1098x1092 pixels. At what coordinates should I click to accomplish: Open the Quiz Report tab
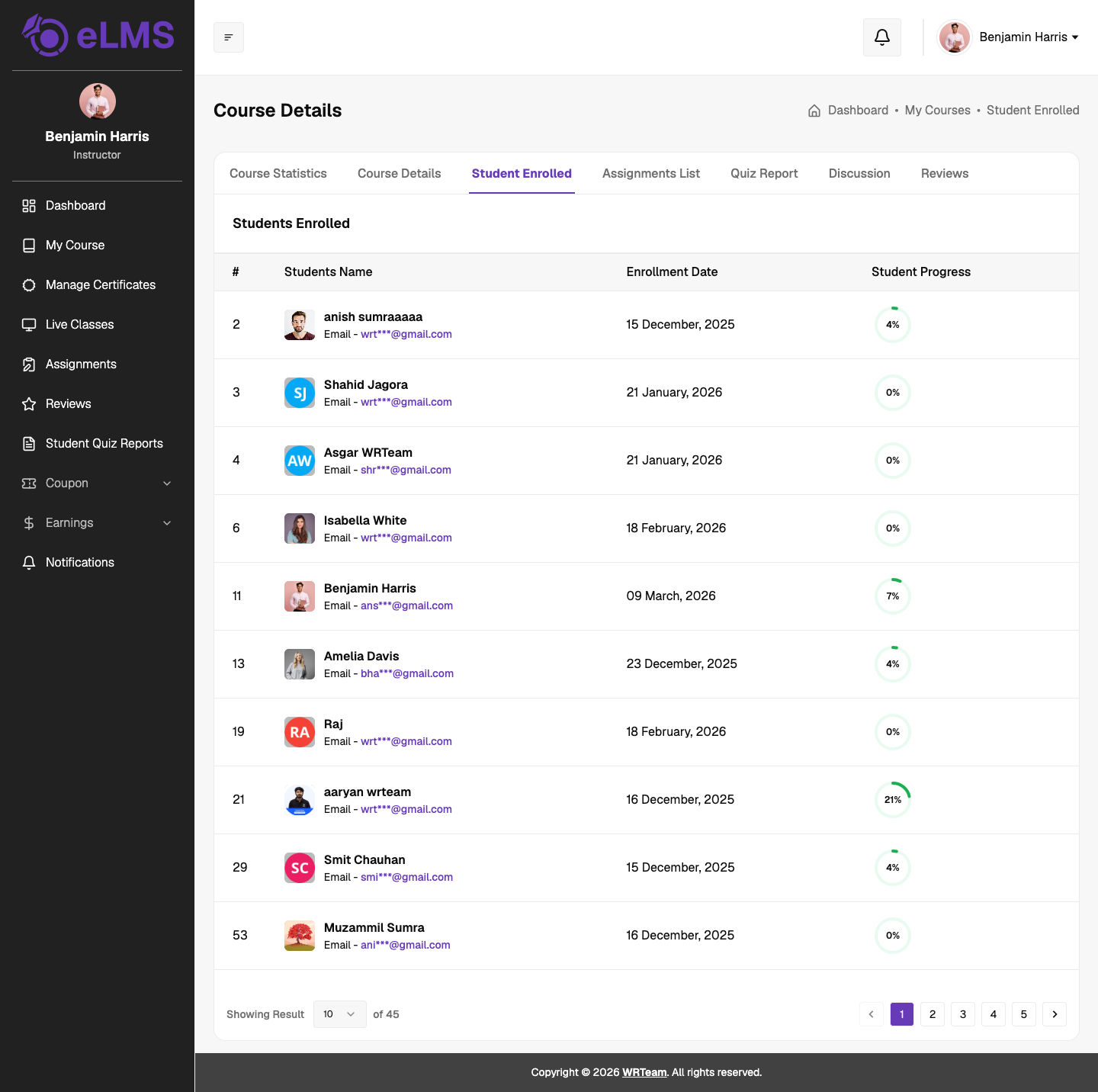(764, 174)
